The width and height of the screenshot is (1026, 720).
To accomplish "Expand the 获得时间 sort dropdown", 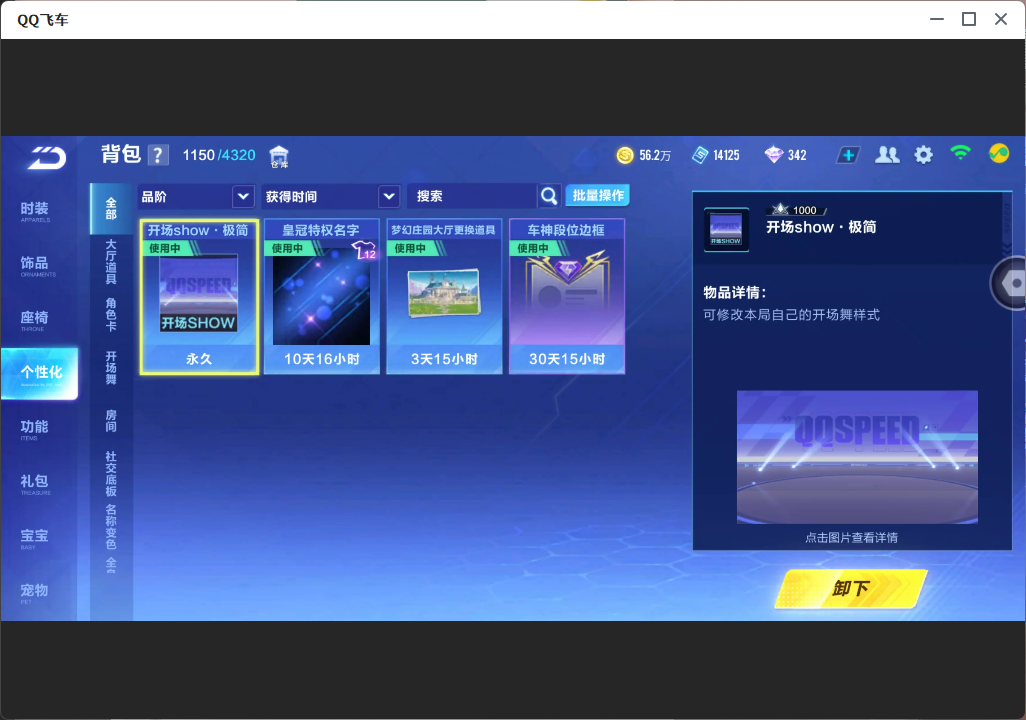I will click(389, 196).
